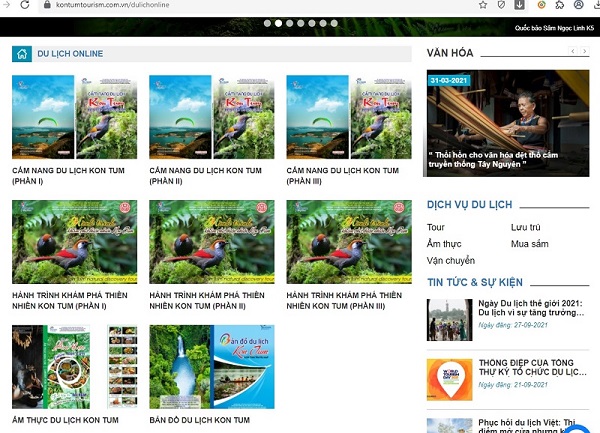Screen dimensions: 600x433
Task: Open Vận chuyển services link
Action: click(450, 260)
